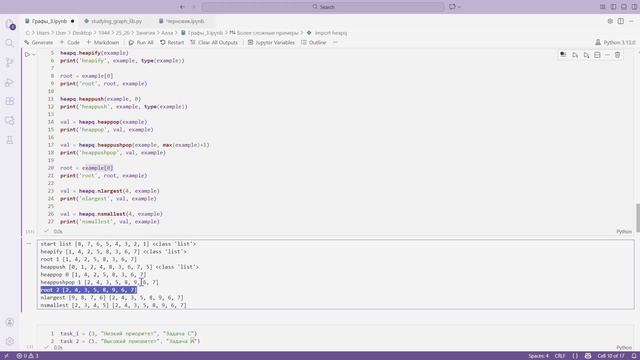Open the Testing flask view

pos(10,140)
